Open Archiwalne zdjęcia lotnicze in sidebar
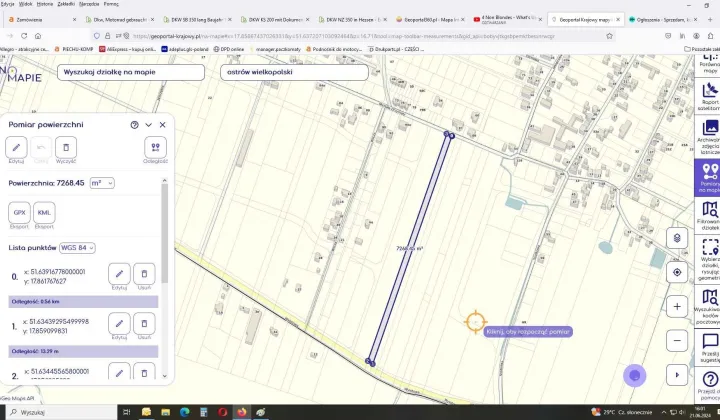Image resolution: width=720 pixels, height=420 pixels. click(x=710, y=136)
